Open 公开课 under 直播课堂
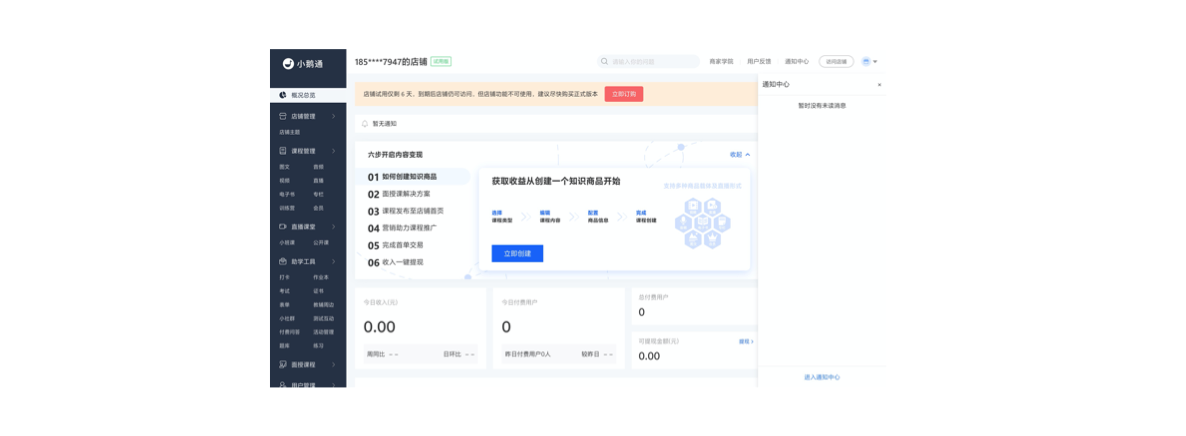The image size is (1186, 436). pos(321,243)
